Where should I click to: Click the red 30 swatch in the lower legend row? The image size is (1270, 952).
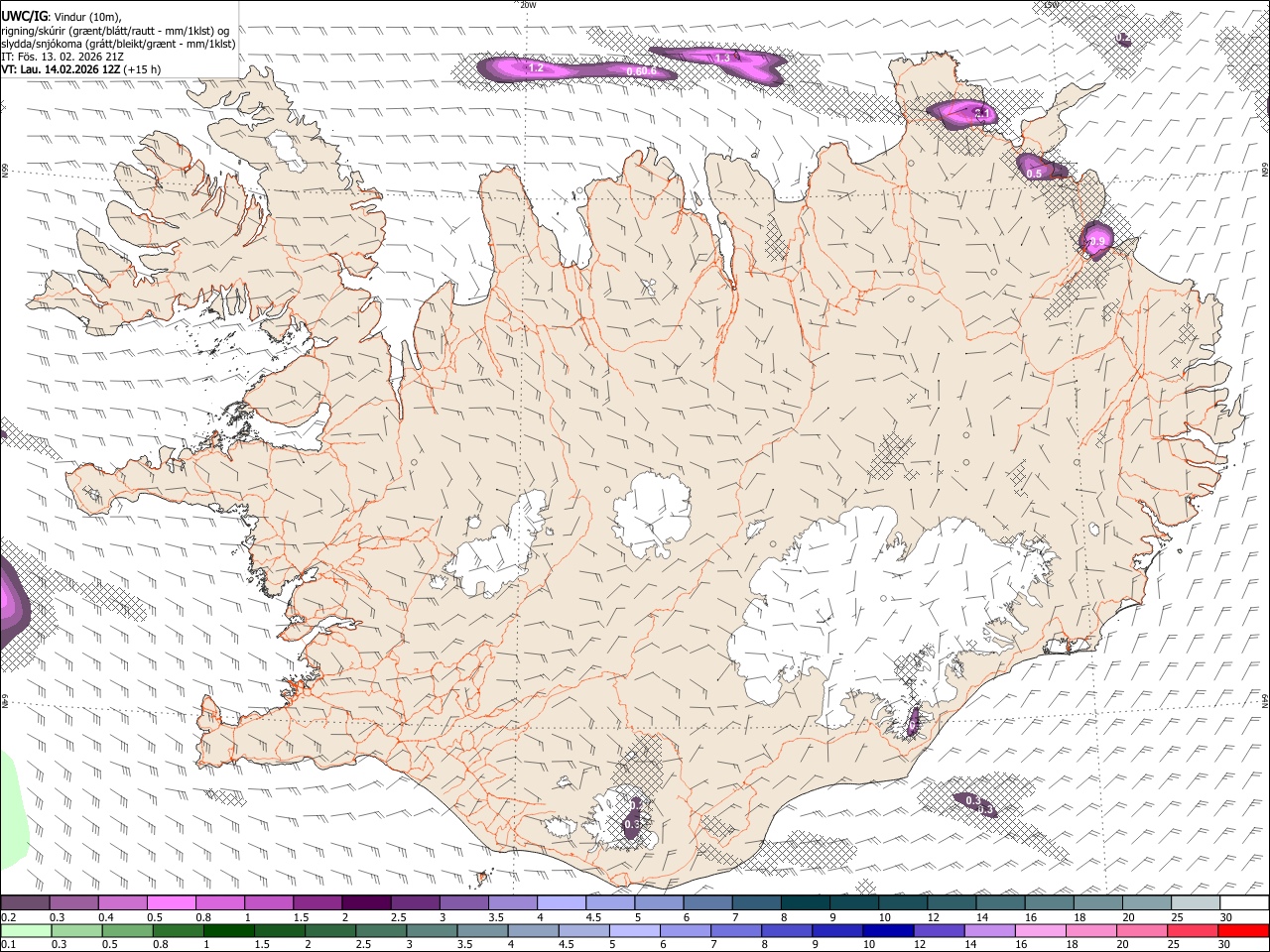[1243, 930]
